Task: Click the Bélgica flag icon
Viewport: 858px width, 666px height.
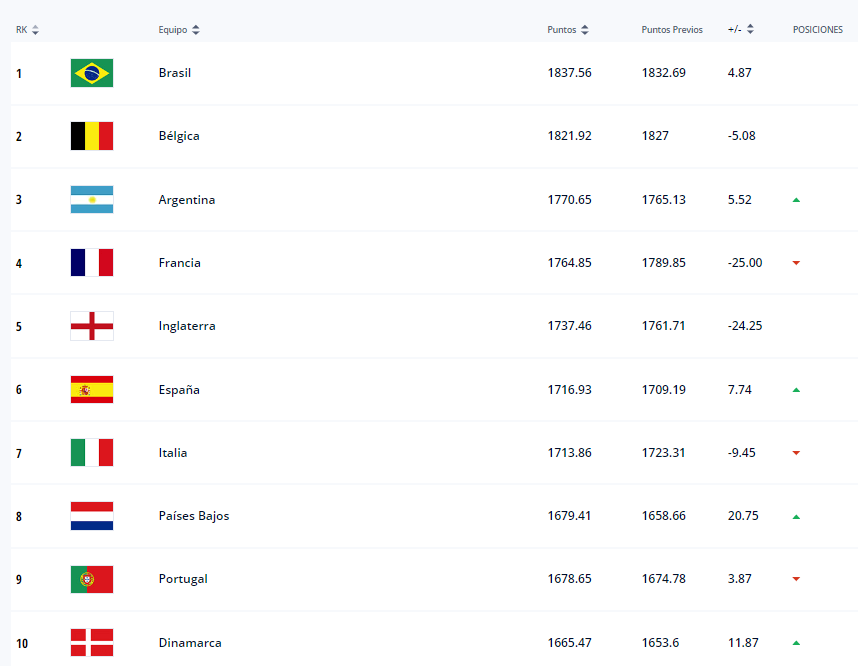Action: pyautogui.click(x=91, y=136)
